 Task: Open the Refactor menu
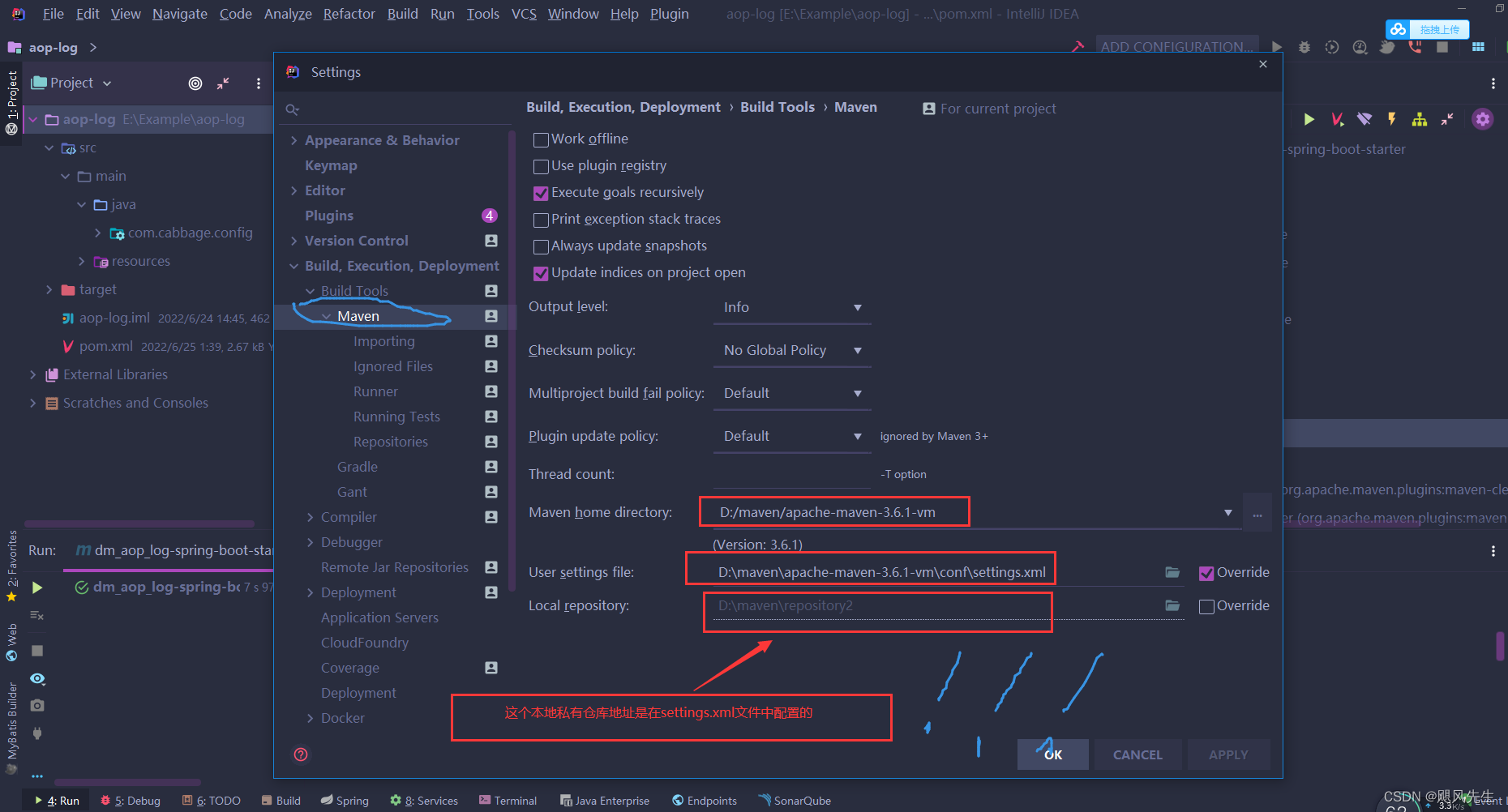[x=349, y=14]
